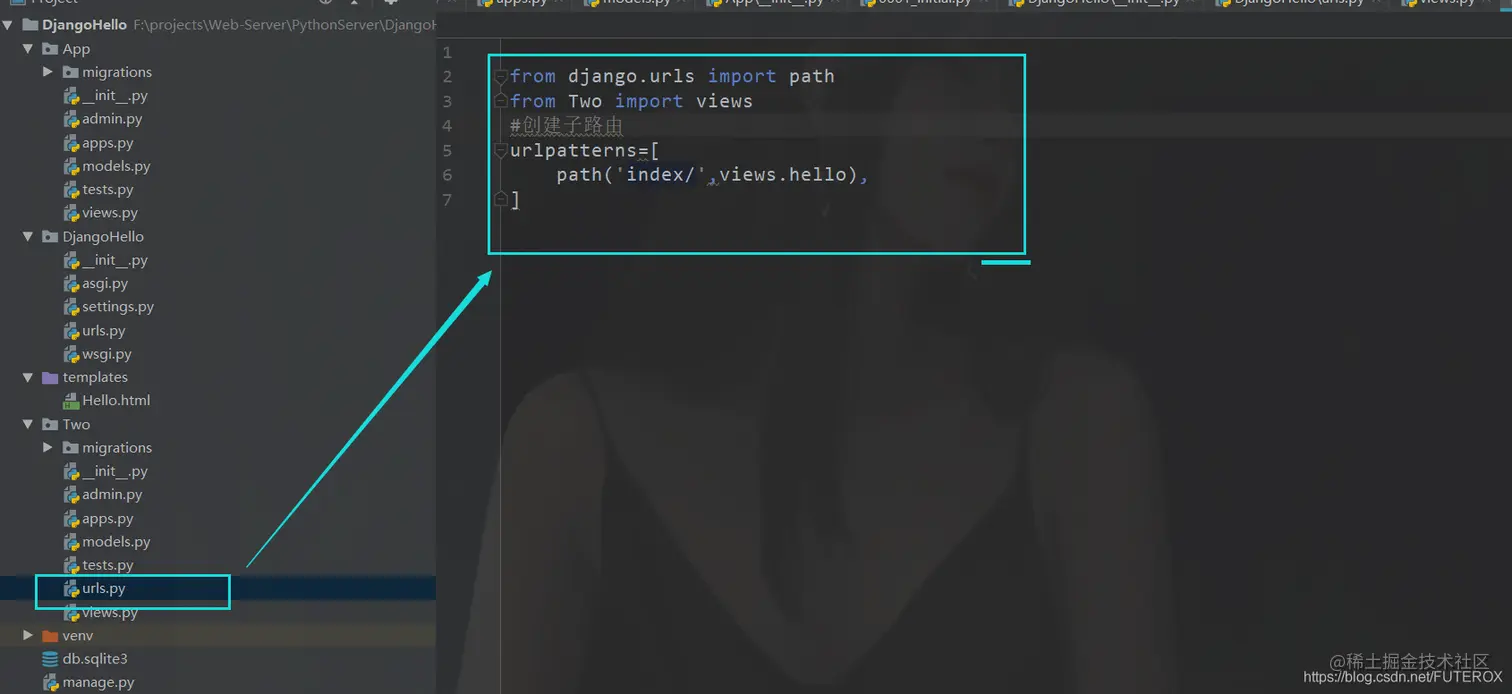Collapse the App folder arrow
The image size is (1512, 694).
coord(28,48)
